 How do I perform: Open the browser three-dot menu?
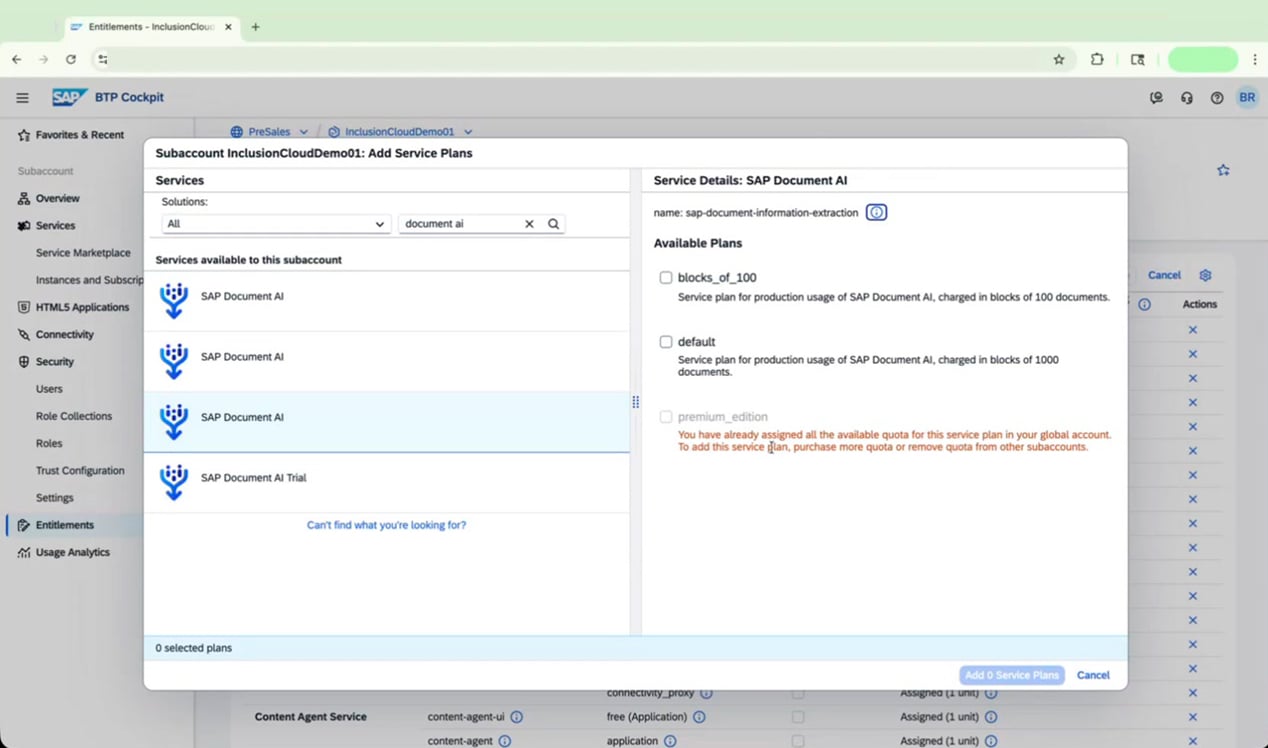[1254, 59]
